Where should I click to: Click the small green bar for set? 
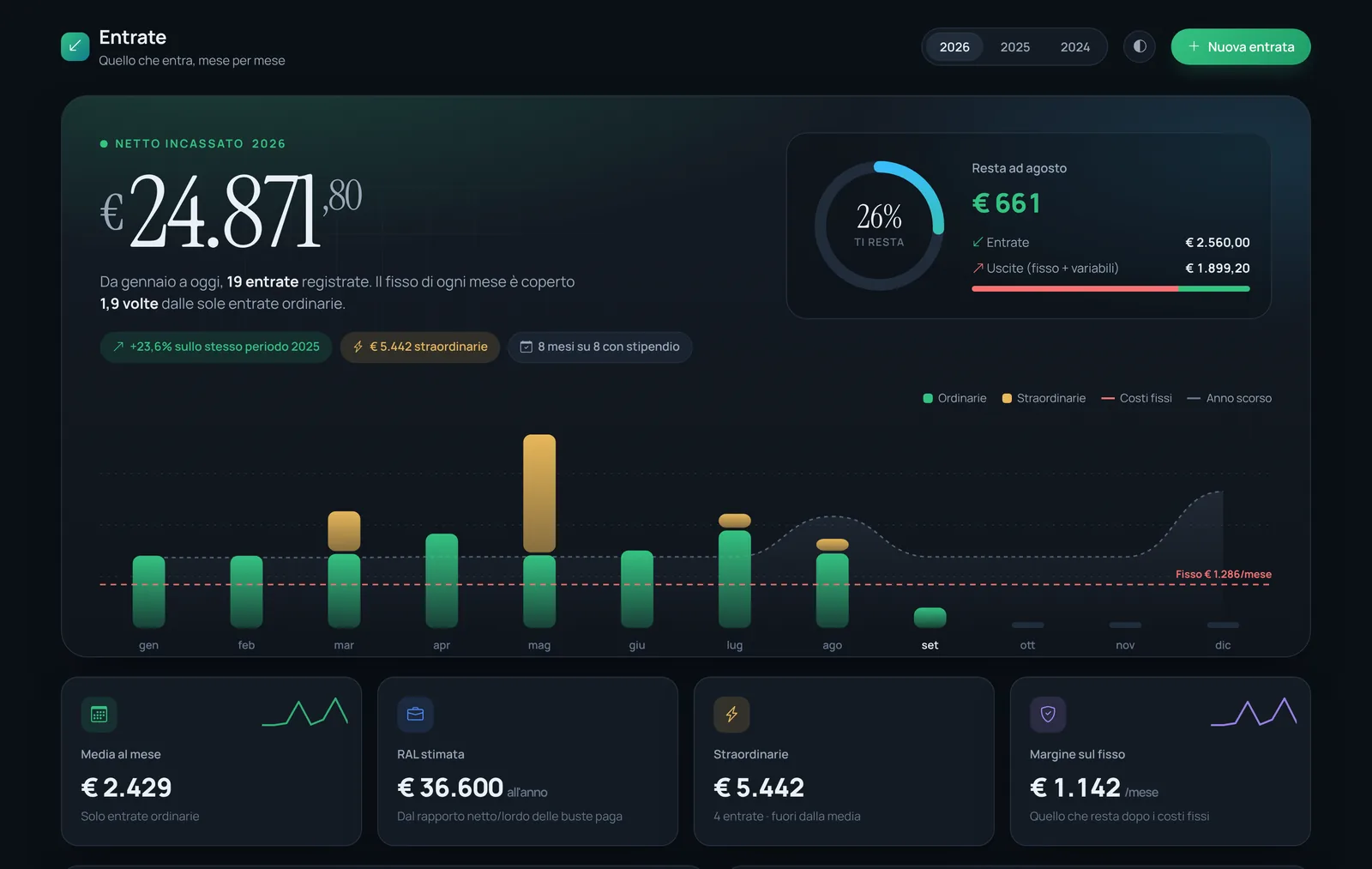click(x=930, y=618)
